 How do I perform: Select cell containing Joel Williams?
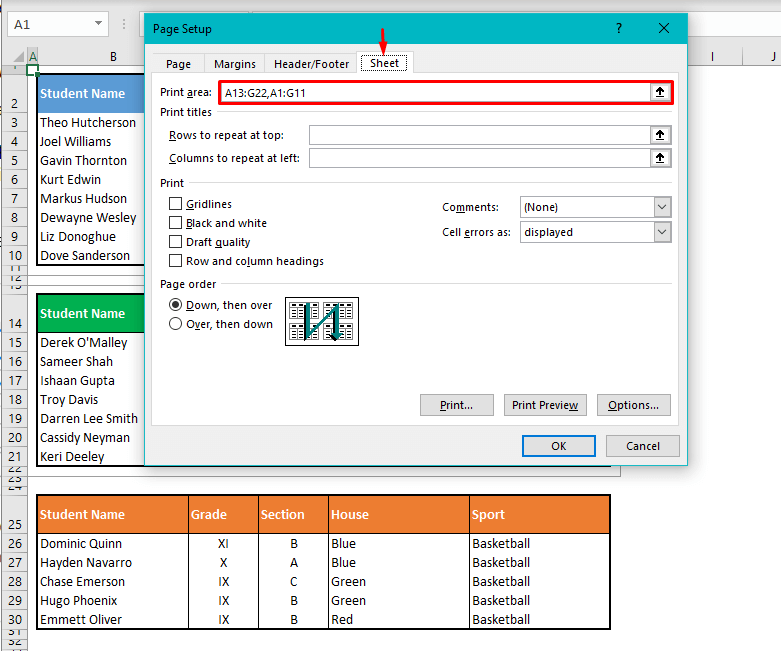(91, 141)
